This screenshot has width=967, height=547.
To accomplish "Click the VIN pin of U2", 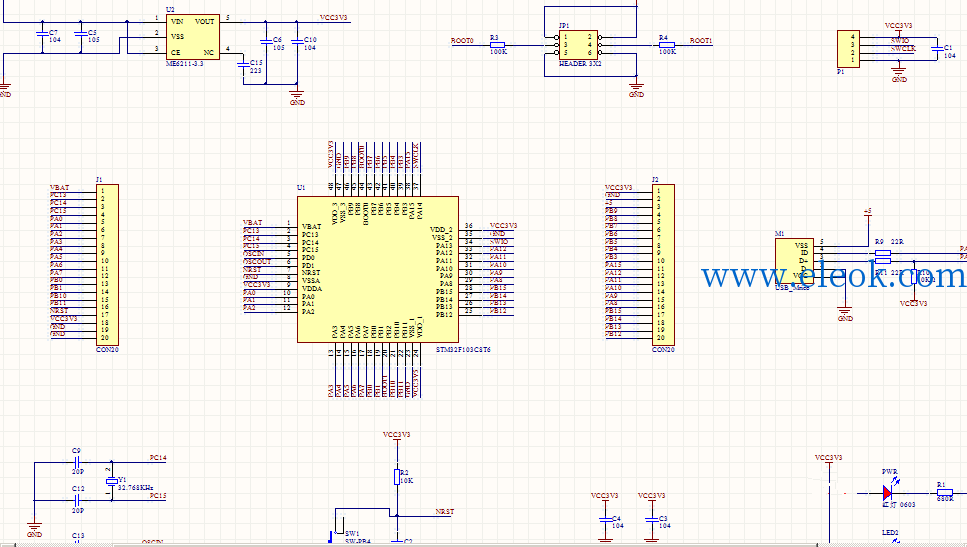I will [x=177, y=21].
